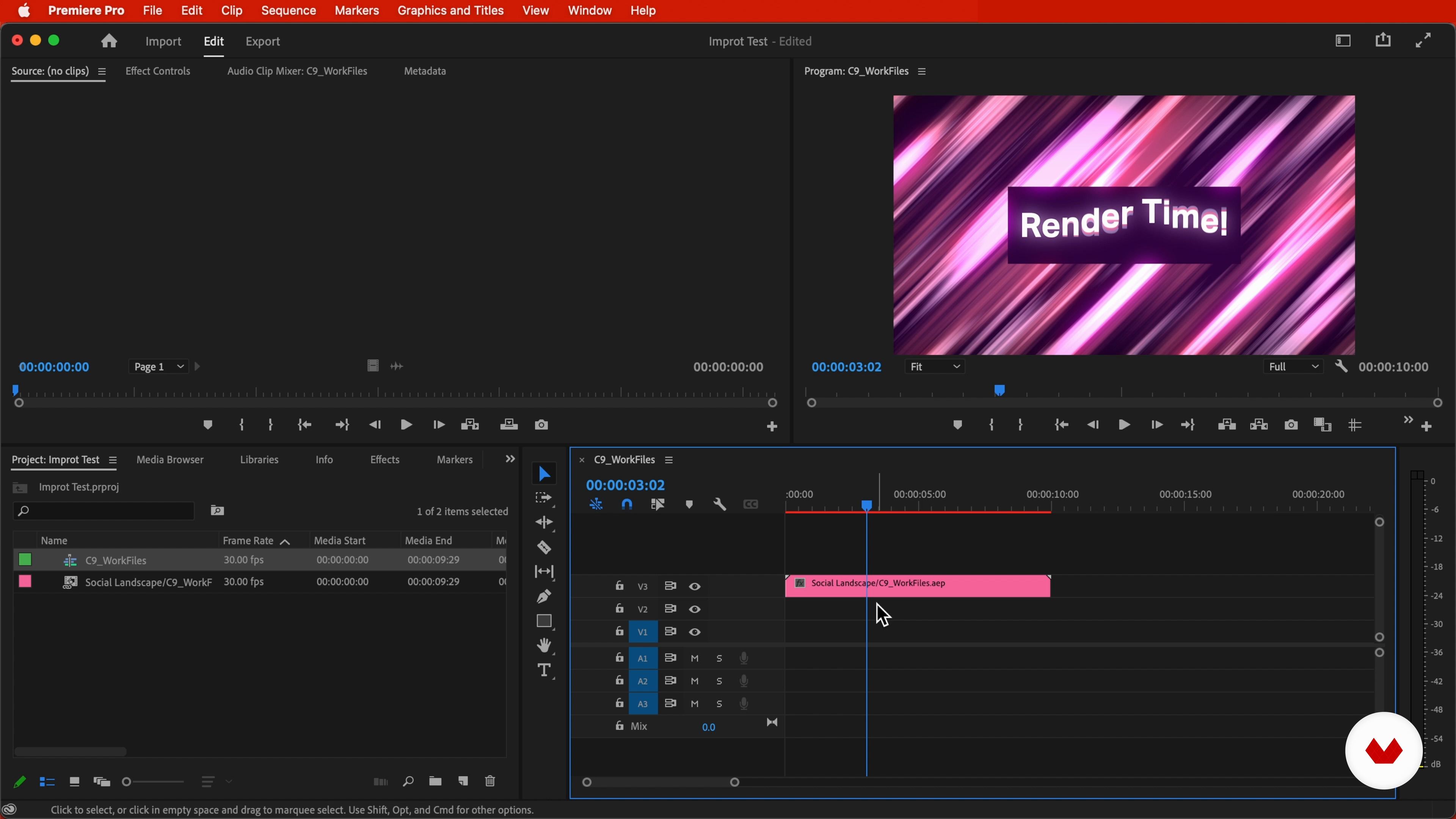Select the Ripple Edit tool
Viewport: 1456px width, 819px height.
pos(544,523)
